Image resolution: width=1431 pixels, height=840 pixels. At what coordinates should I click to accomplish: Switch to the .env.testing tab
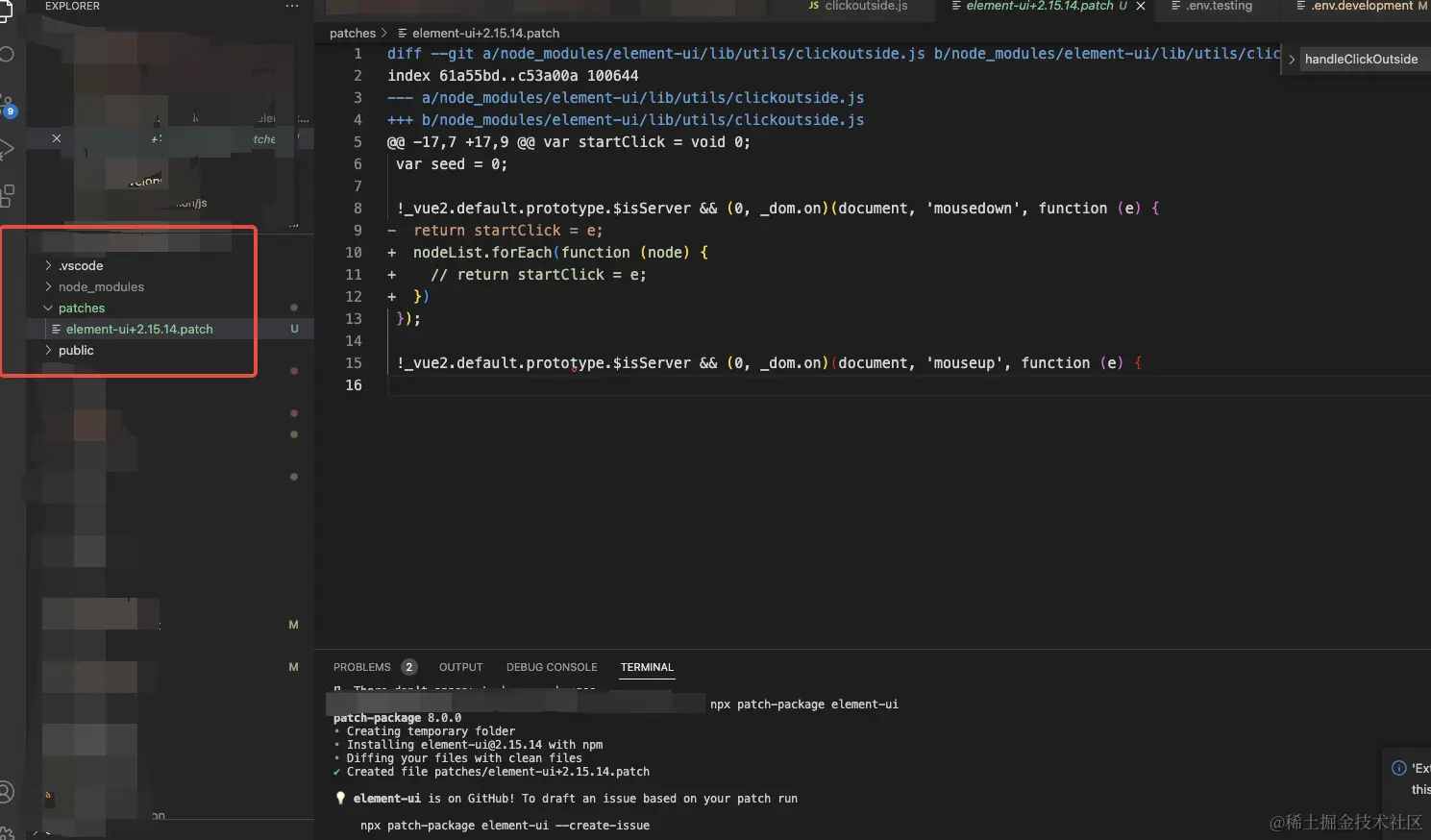pyautogui.click(x=1211, y=6)
